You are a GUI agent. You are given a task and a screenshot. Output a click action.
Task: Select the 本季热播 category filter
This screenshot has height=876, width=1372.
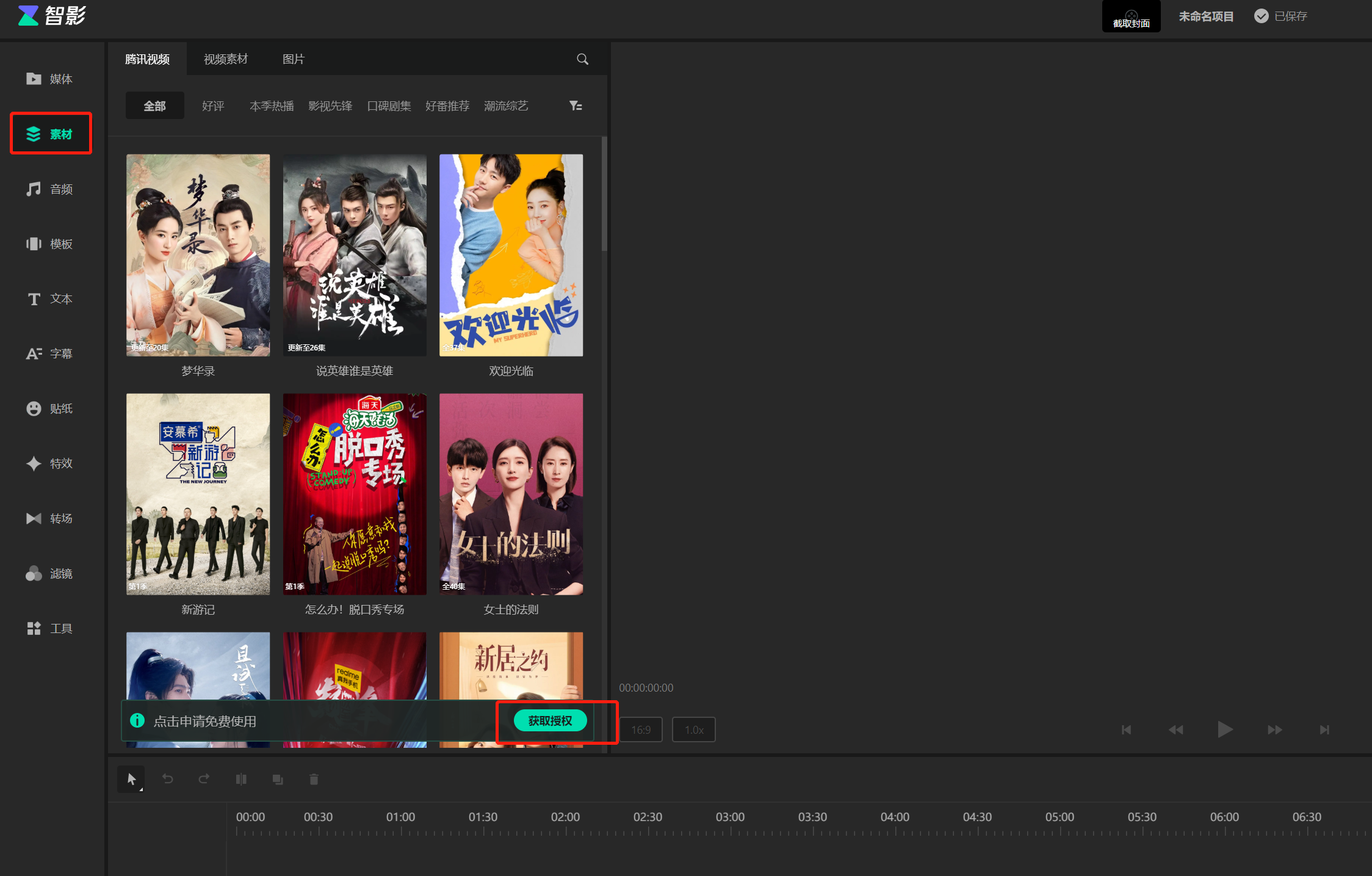[x=272, y=106]
